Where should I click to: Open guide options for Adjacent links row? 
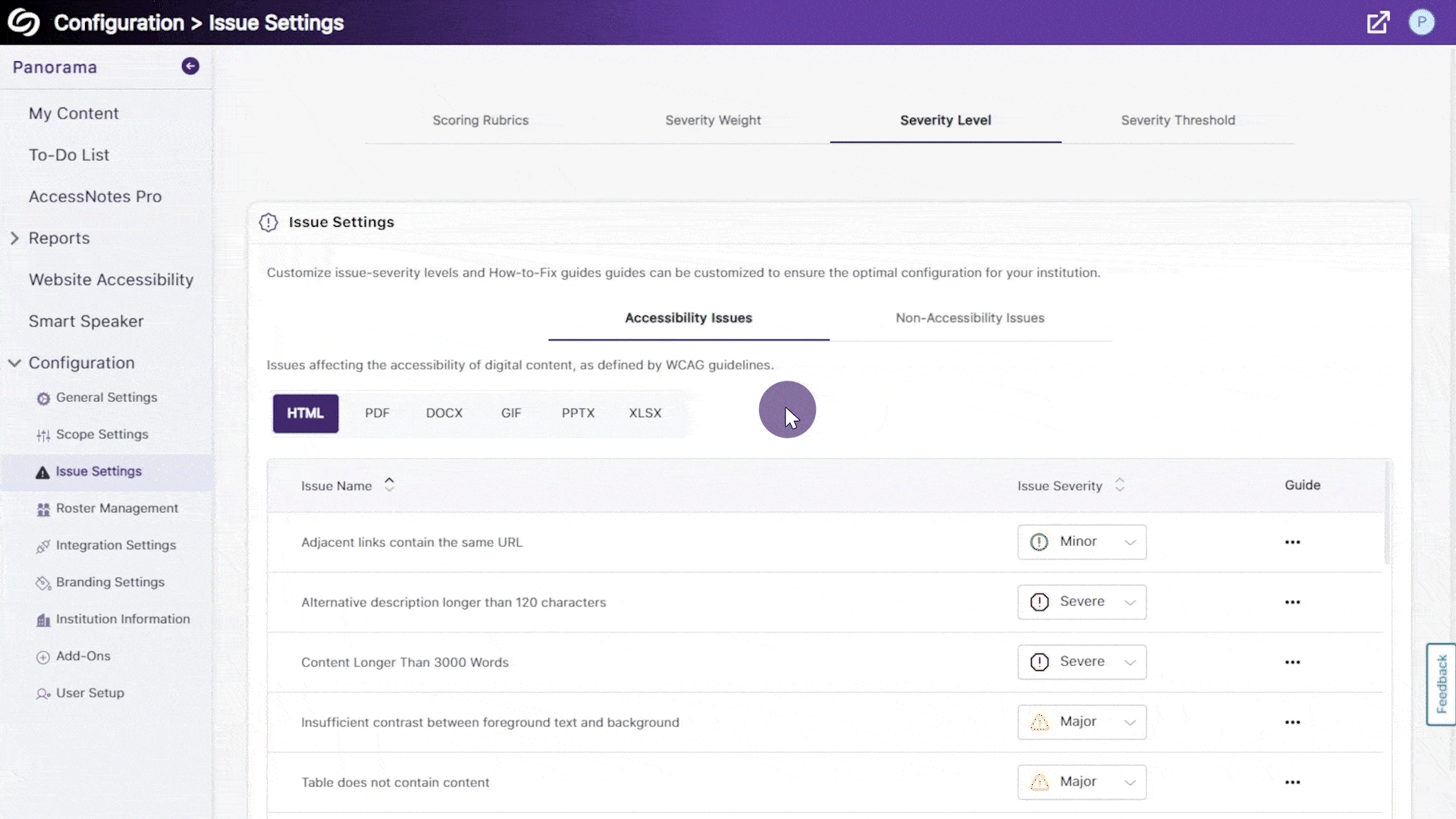coord(1292,542)
